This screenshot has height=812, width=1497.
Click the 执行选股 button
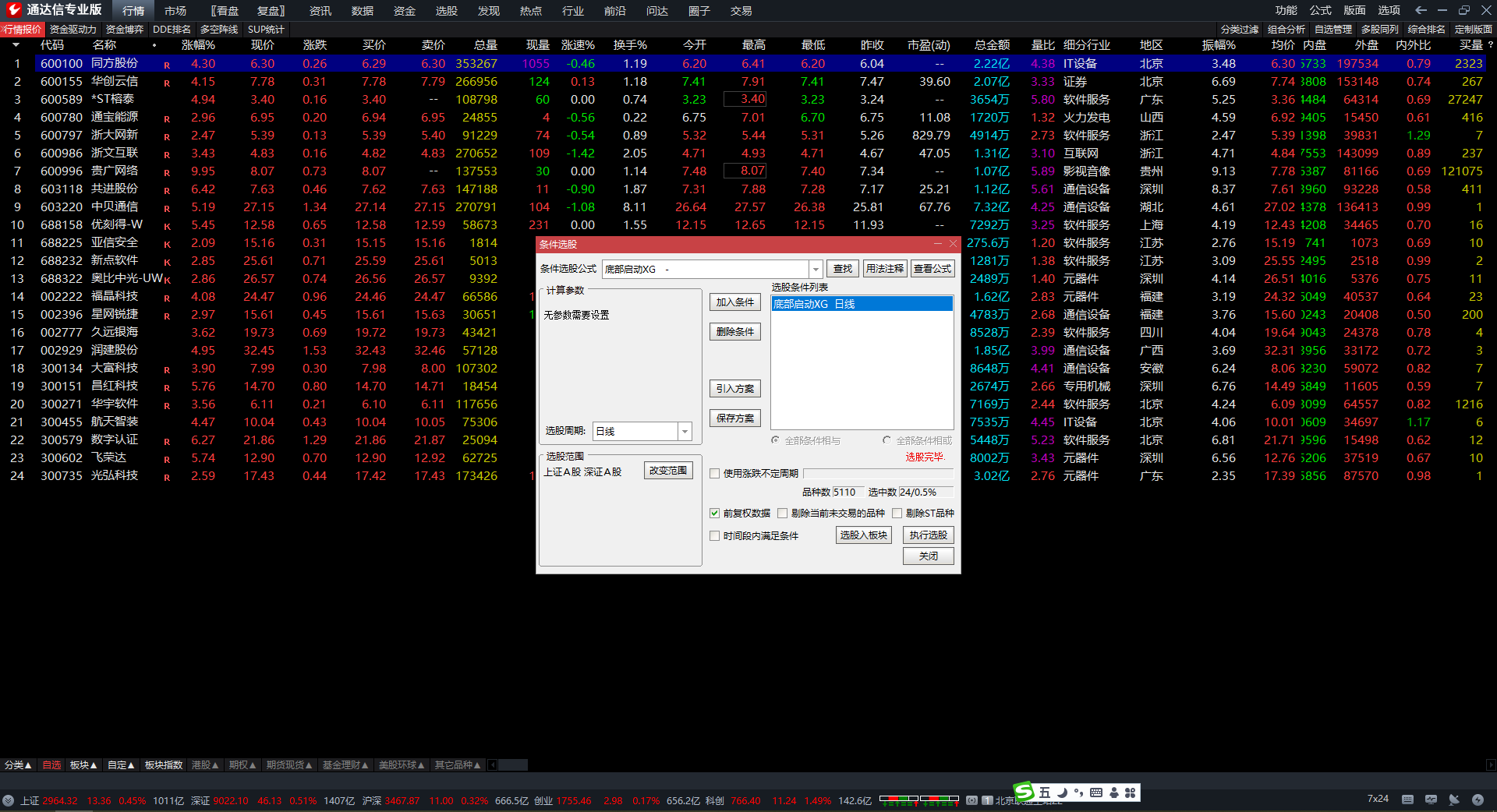click(928, 535)
